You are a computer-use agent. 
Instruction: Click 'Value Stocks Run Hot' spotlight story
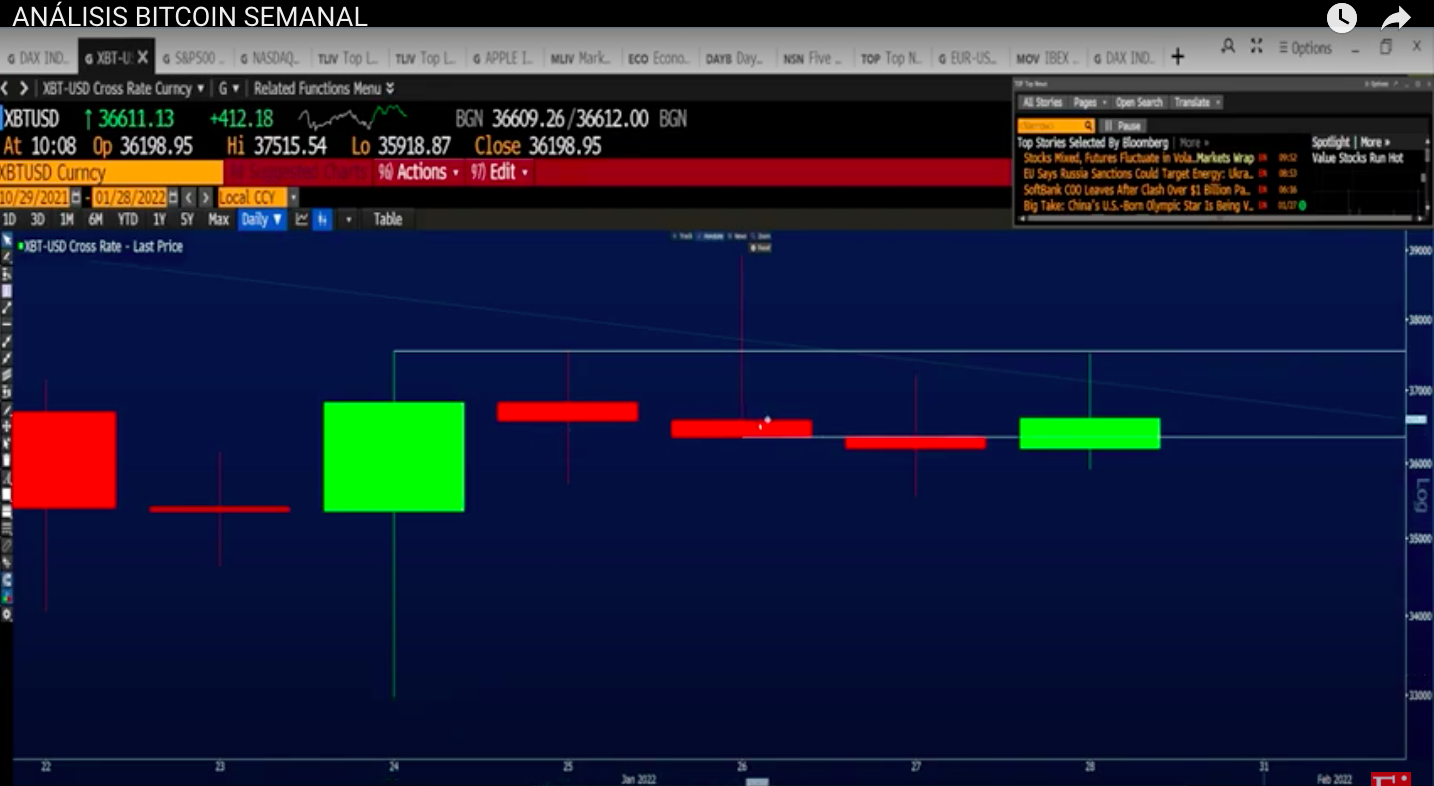[1358, 158]
